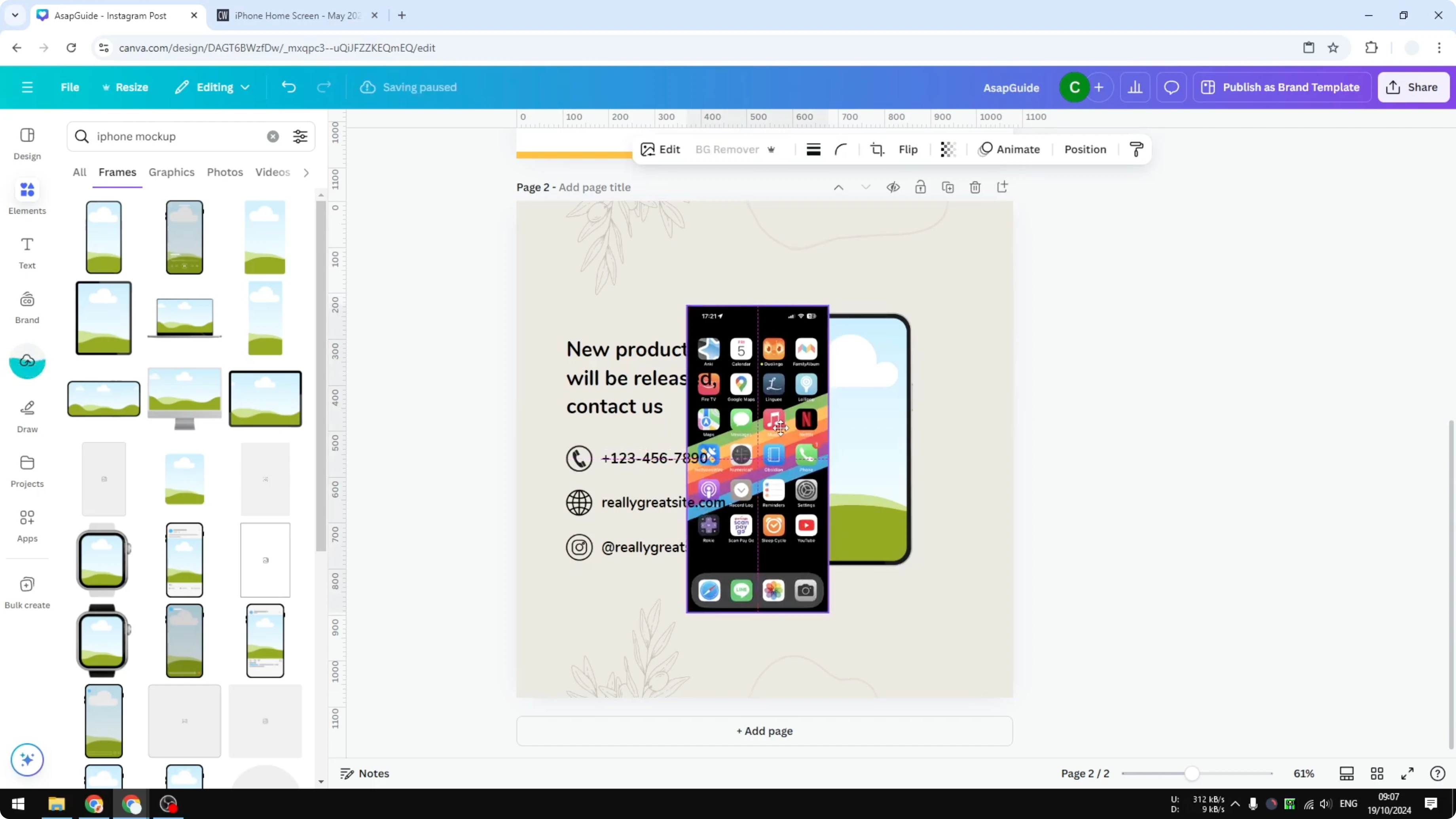
Task: Hide page 2 using the eye icon
Action: point(893,187)
